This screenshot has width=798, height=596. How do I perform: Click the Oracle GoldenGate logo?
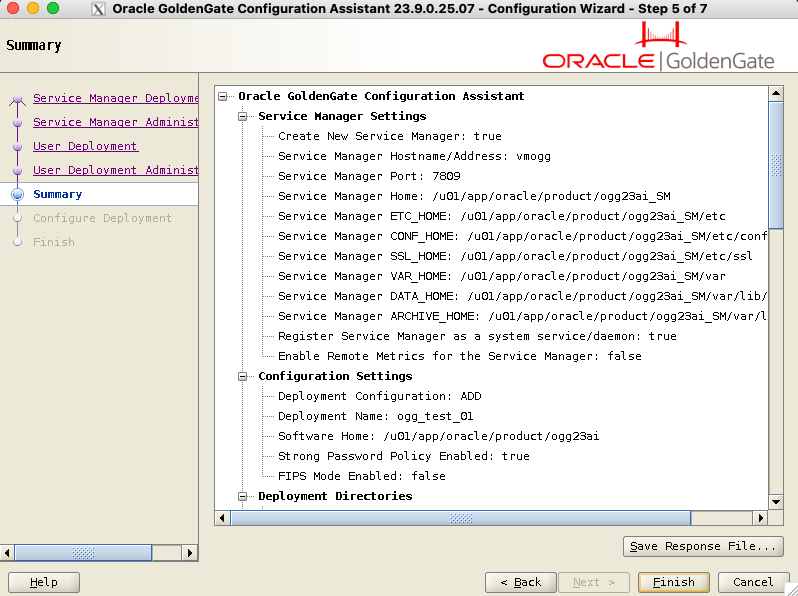click(x=659, y=51)
